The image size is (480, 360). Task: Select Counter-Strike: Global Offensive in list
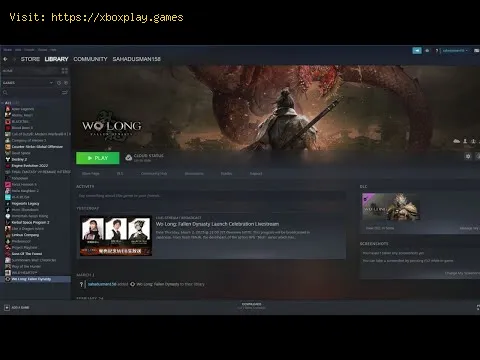point(37,147)
